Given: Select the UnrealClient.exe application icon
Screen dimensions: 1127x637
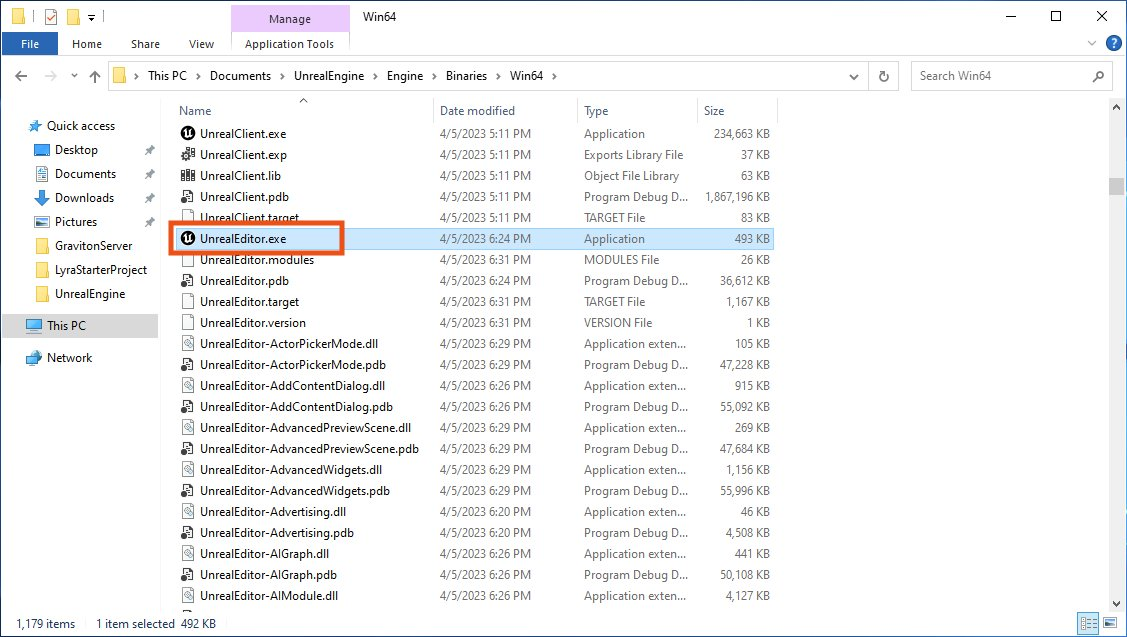Looking at the screenshot, I should click(x=187, y=134).
